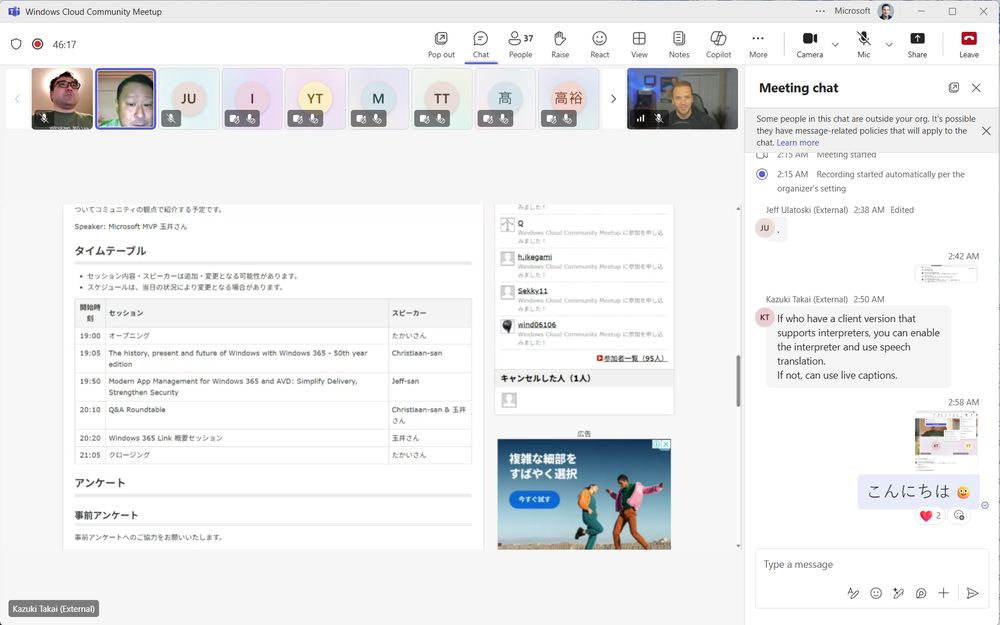Click the タイムテーブル heading

[110, 251]
